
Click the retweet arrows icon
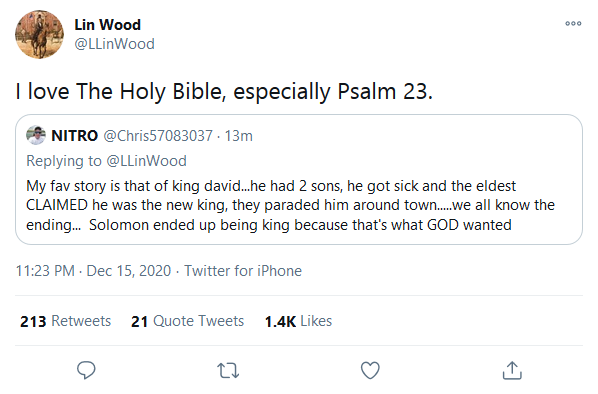point(228,370)
